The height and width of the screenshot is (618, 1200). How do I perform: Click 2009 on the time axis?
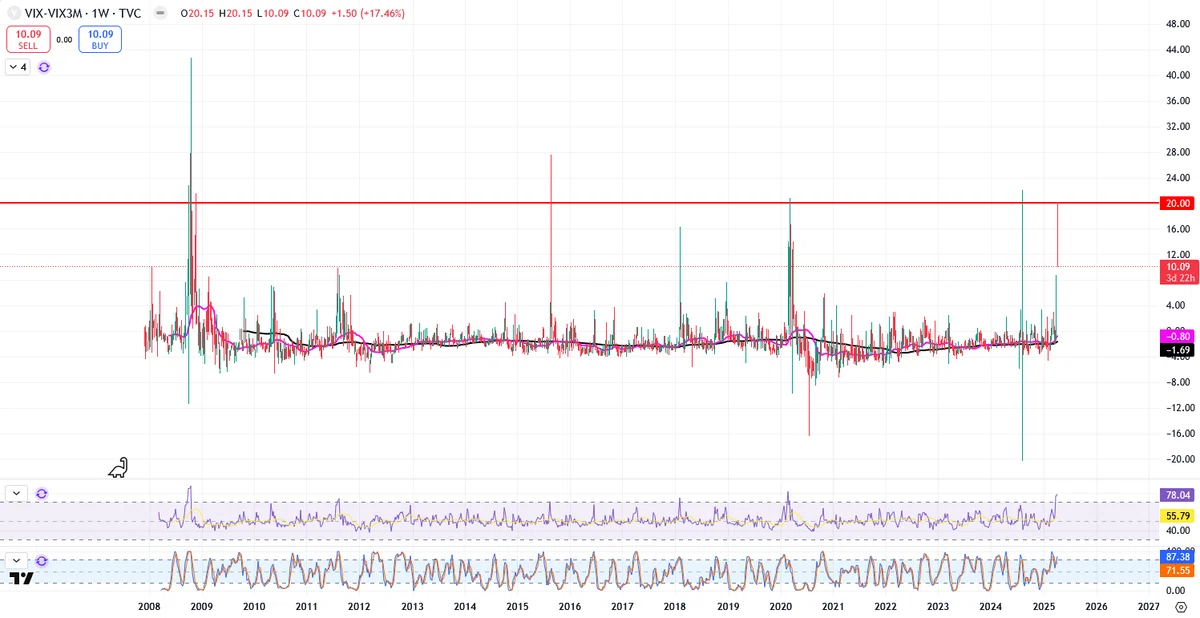click(x=201, y=607)
